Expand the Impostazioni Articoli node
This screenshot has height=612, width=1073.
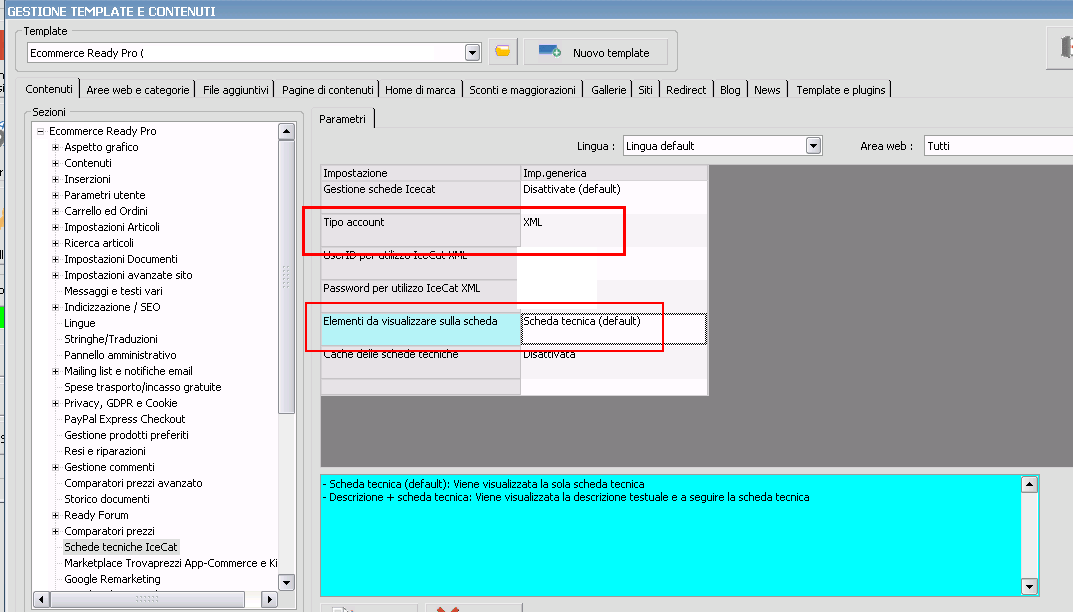(x=55, y=227)
